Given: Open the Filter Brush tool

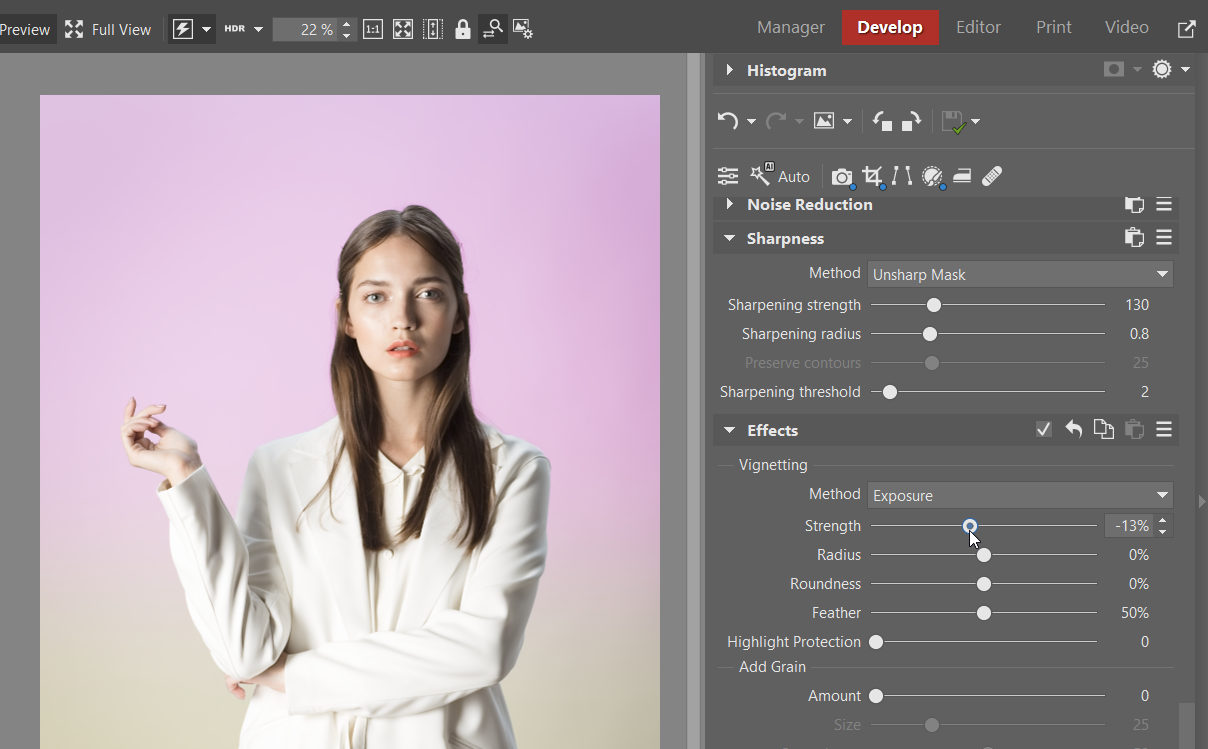Looking at the screenshot, I should click(x=932, y=176).
